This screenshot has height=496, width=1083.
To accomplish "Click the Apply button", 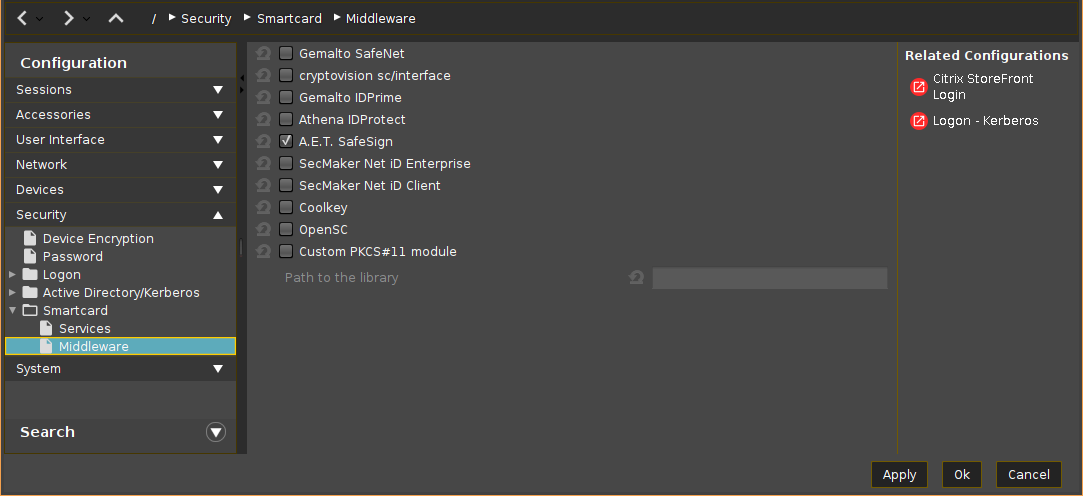I will tap(899, 475).
